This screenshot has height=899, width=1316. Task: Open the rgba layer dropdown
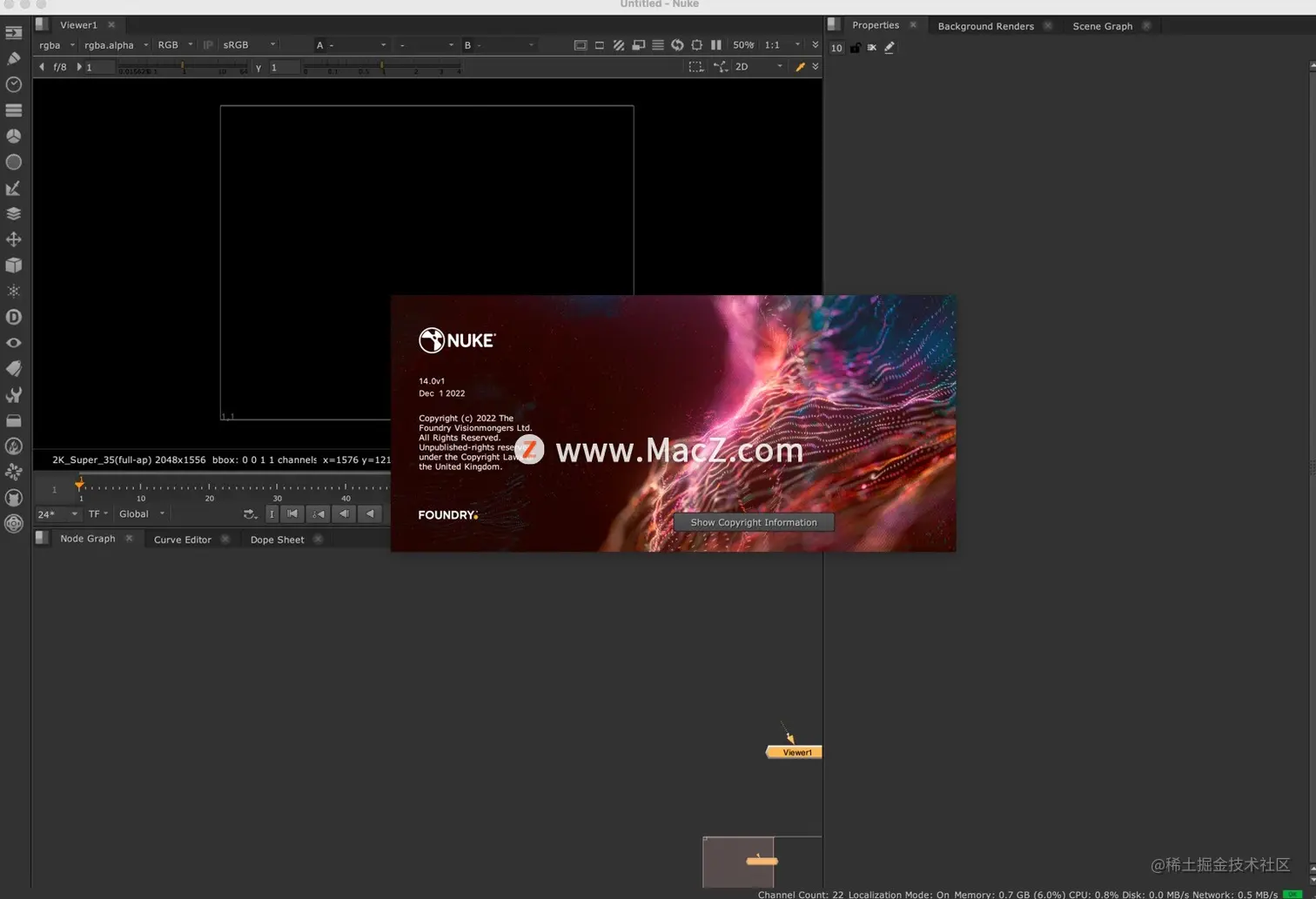coord(57,45)
